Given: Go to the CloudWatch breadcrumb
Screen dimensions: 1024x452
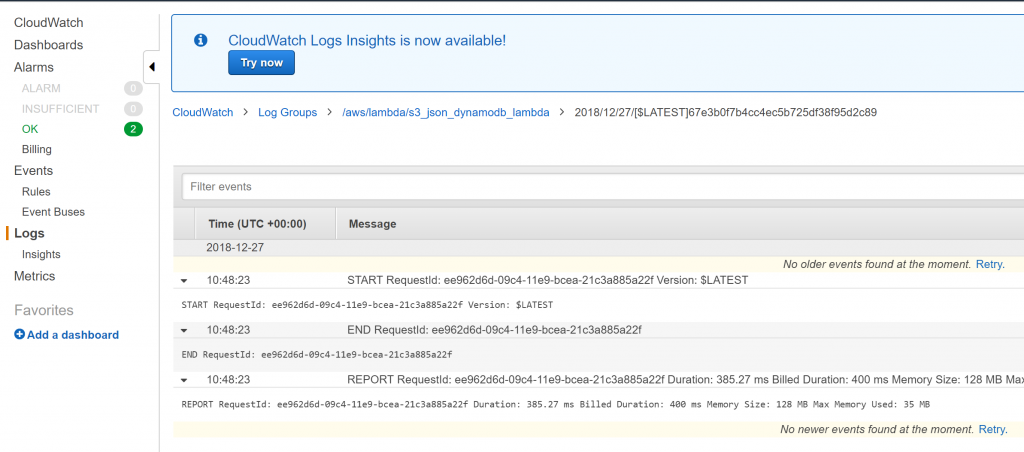Looking at the screenshot, I should pos(202,112).
